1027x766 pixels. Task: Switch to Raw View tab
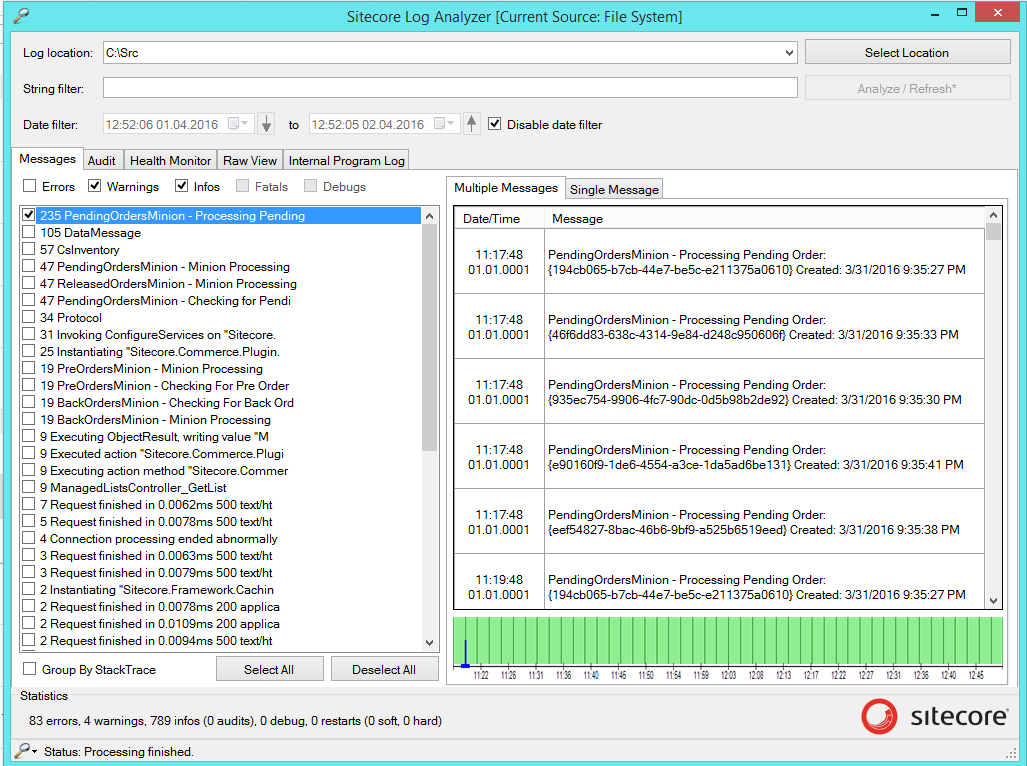tap(250, 160)
